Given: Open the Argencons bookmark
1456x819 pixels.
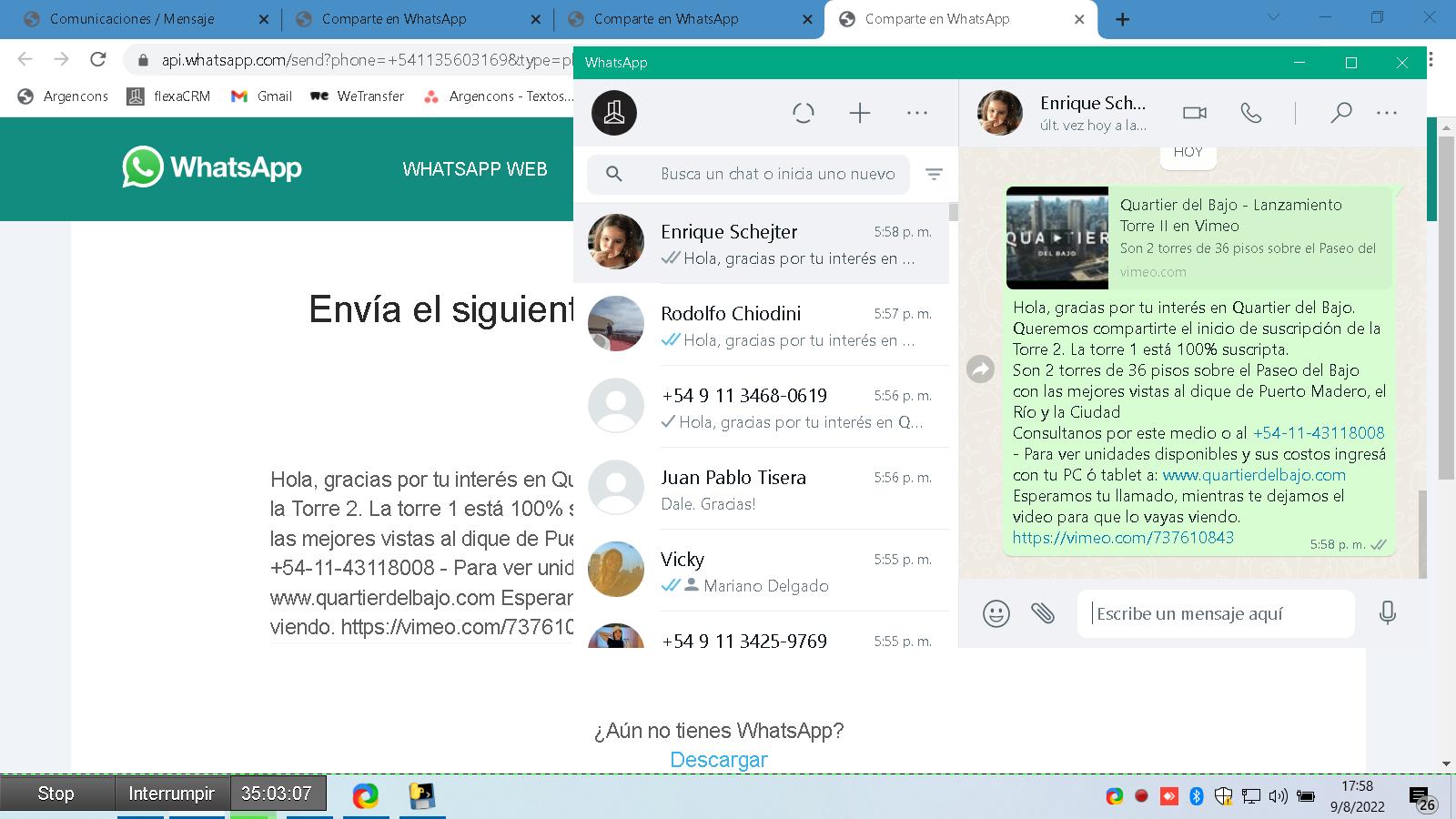Looking at the screenshot, I should [64, 96].
